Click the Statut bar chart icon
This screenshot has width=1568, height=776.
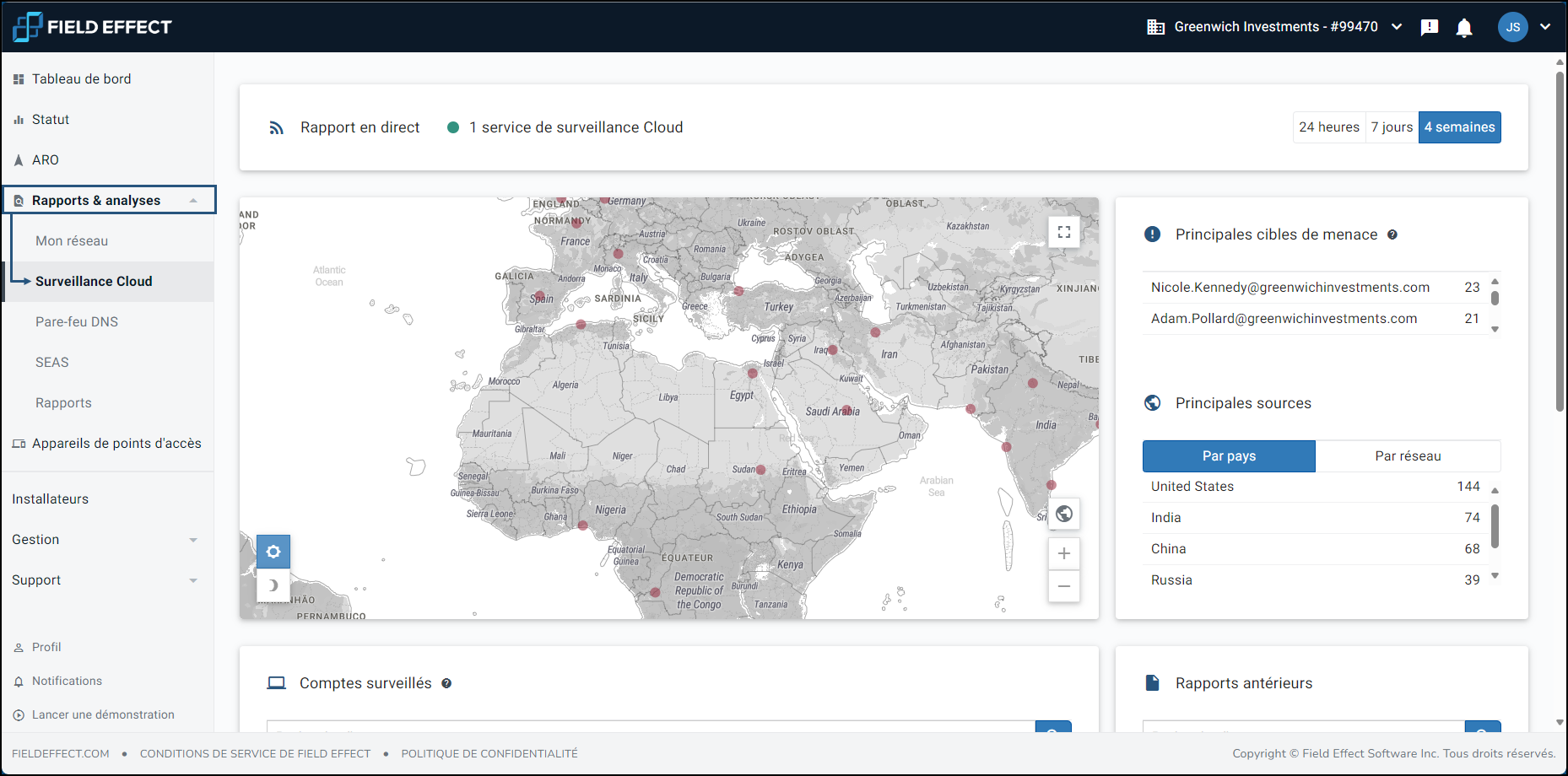pos(19,120)
